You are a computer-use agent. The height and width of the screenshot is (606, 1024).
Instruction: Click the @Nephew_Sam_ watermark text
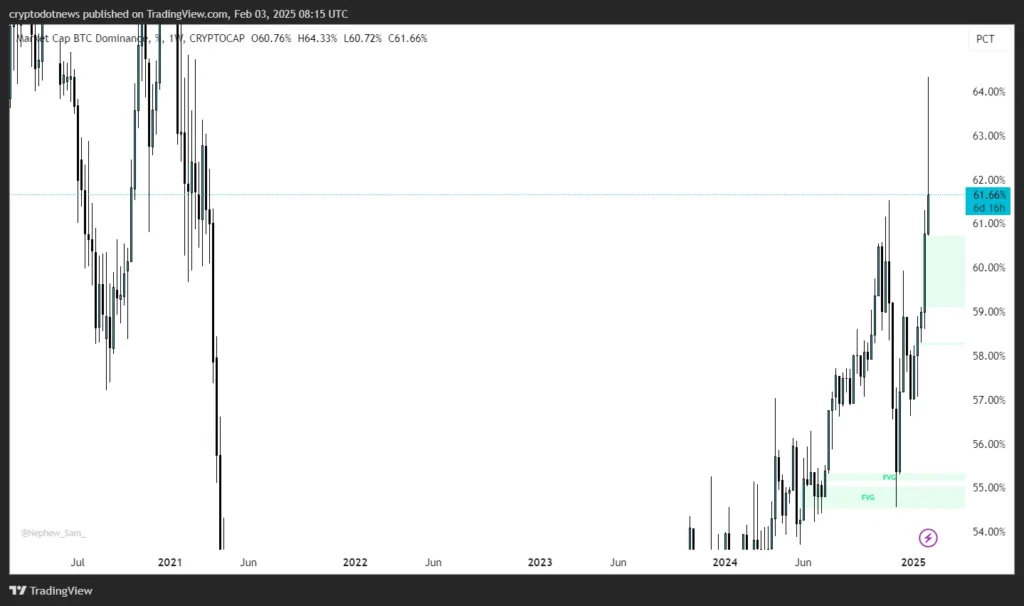pos(53,533)
